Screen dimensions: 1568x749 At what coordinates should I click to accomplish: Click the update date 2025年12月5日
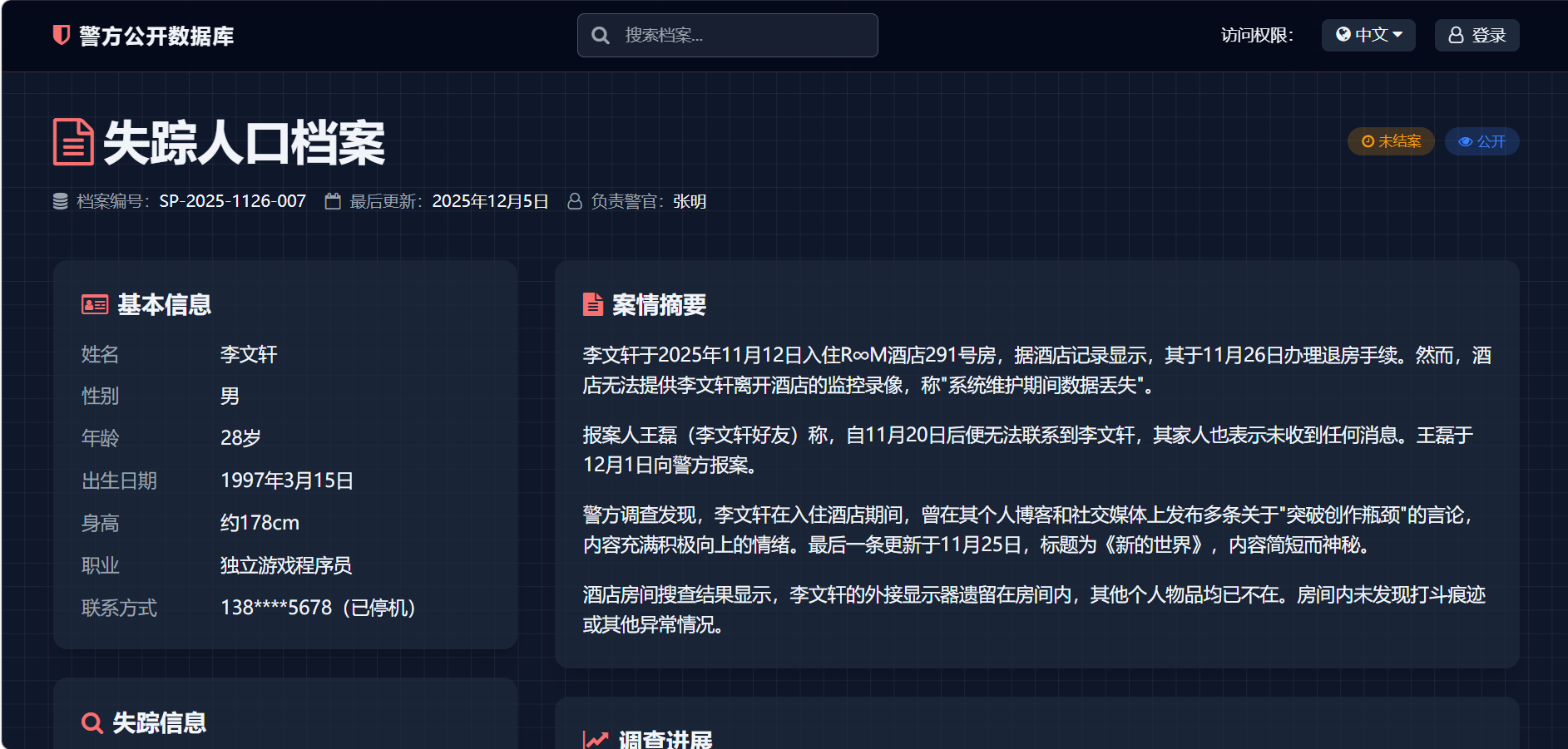pos(490,201)
